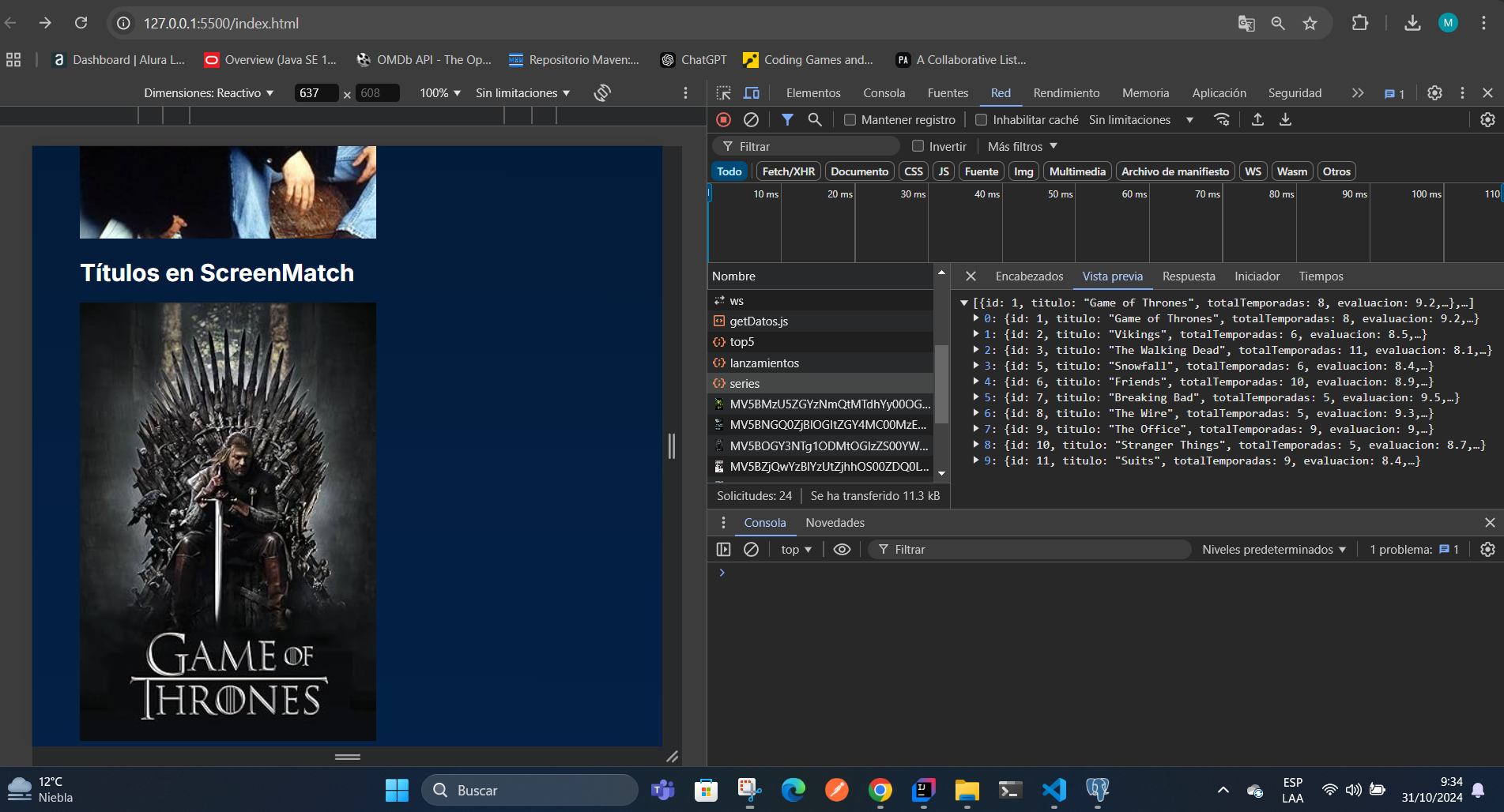Open console context top dropdown
The image size is (1504, 812).
point(796,549)
